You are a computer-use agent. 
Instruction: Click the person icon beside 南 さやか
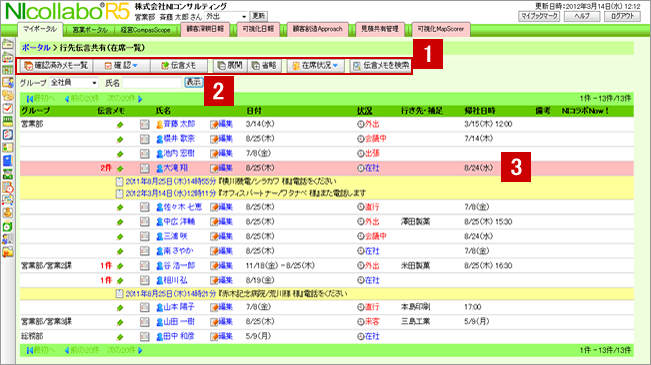coord(159,251)
